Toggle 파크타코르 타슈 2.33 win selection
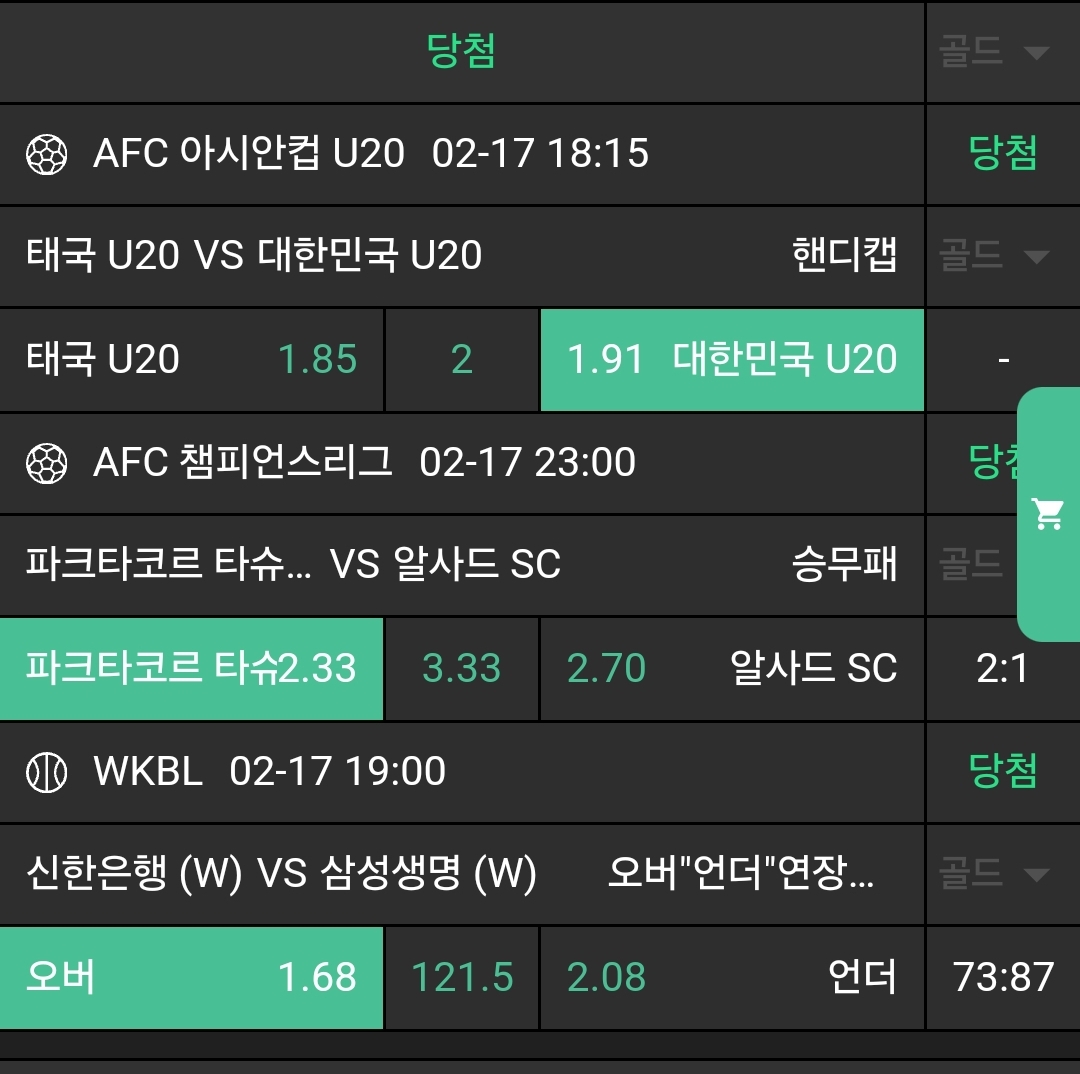1080x1074 pixels. point(191,668)
